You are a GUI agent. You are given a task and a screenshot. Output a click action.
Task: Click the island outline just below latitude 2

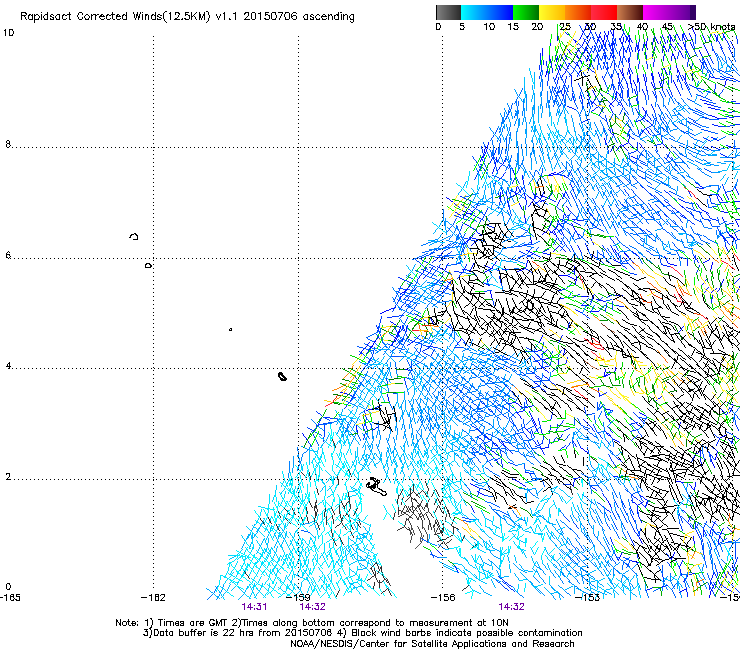pos(377,487)
